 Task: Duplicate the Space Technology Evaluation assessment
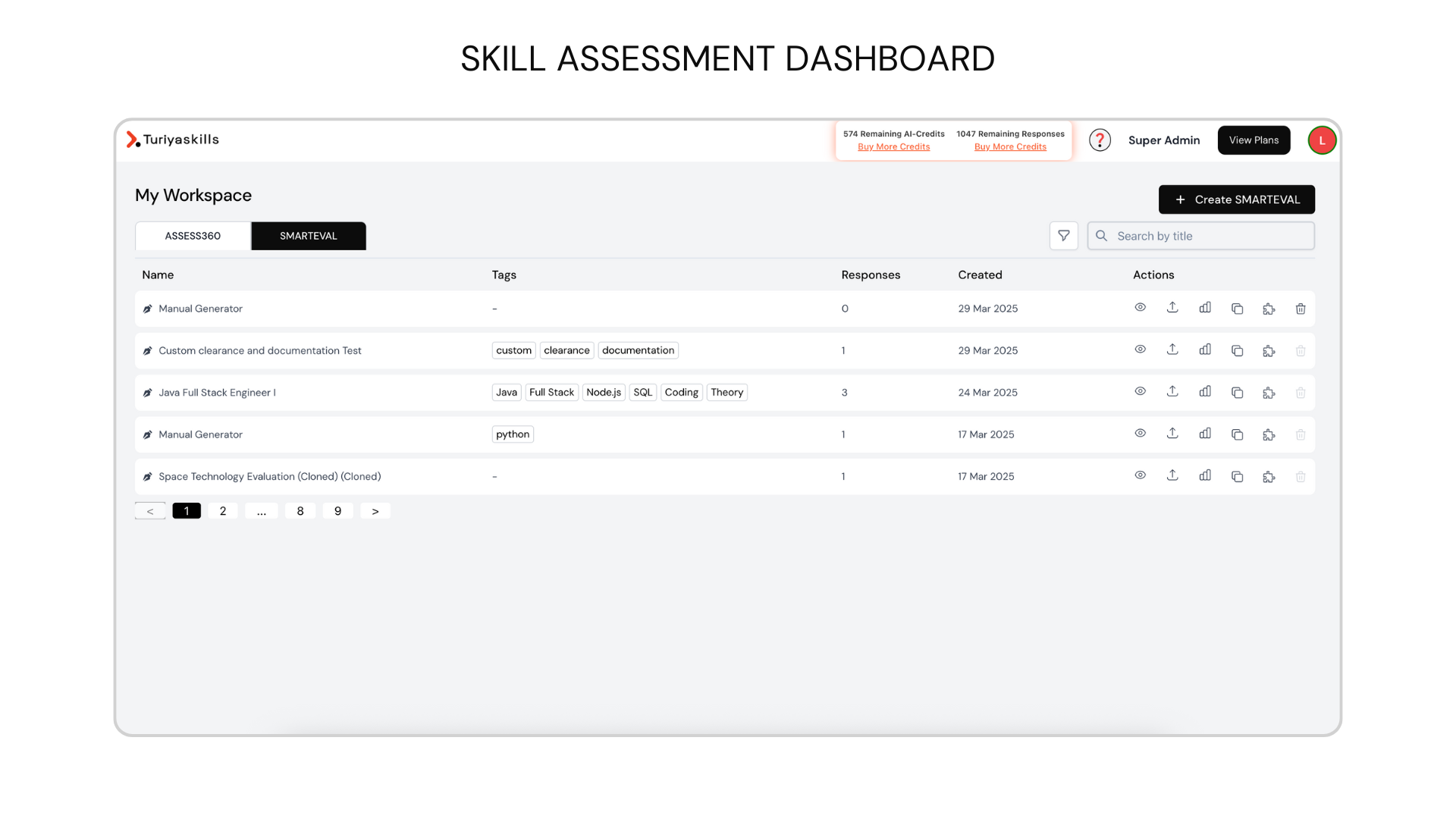tap(1237, 477)
